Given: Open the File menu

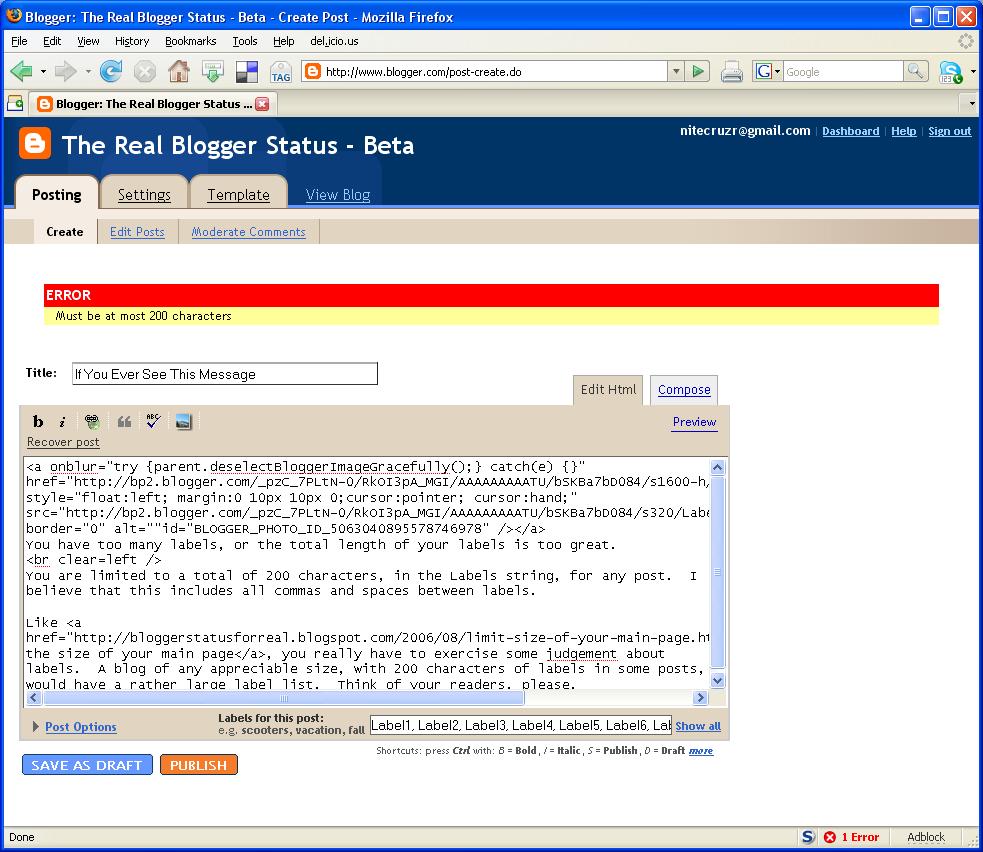Looking at the screenshot, I should pyautogui.click(x=19, y=41).
